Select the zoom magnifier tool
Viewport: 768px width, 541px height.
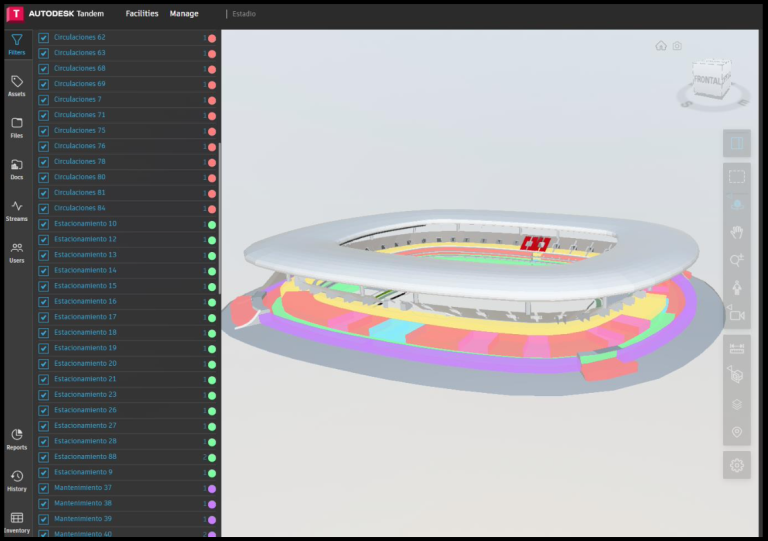tap(737, 259)
